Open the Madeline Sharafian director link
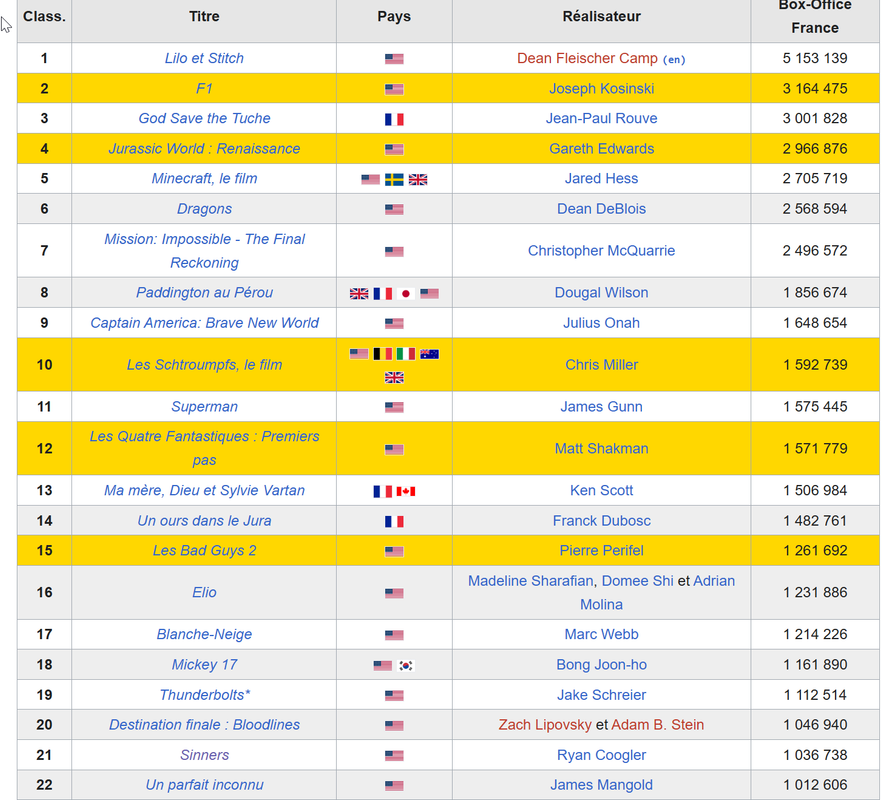The height and width of the screenshot is (800, 884). [x=531, y=581]
